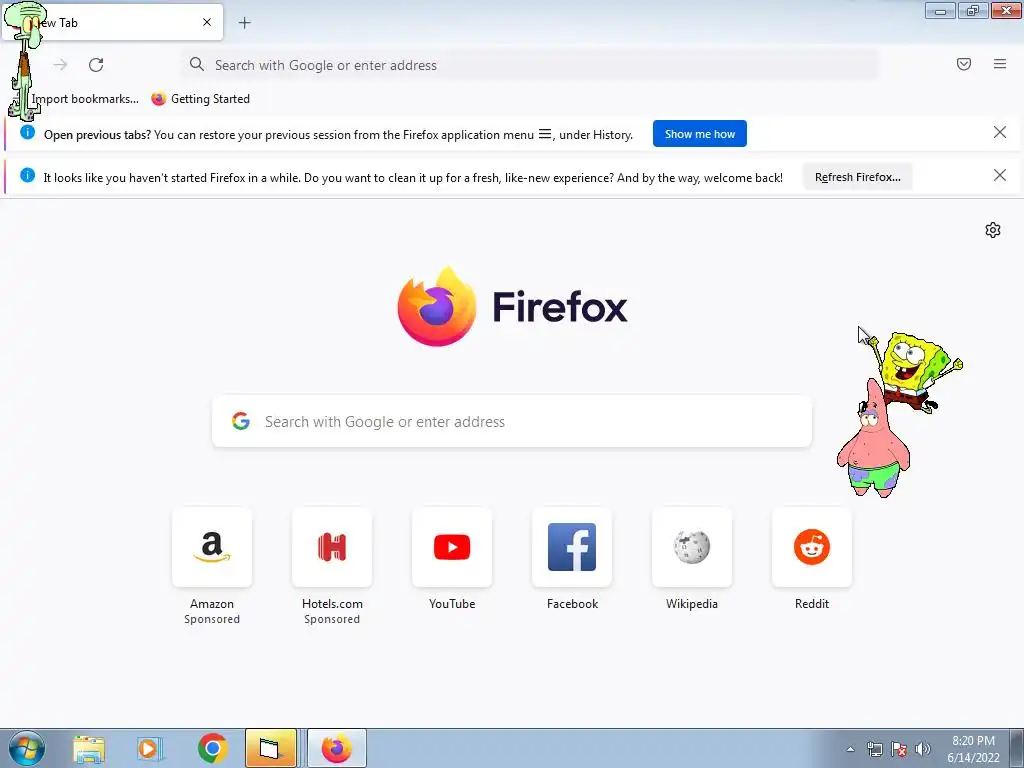1024x768 pixels.
Task: Open a new tab with plus button
Action: [244, 23]
